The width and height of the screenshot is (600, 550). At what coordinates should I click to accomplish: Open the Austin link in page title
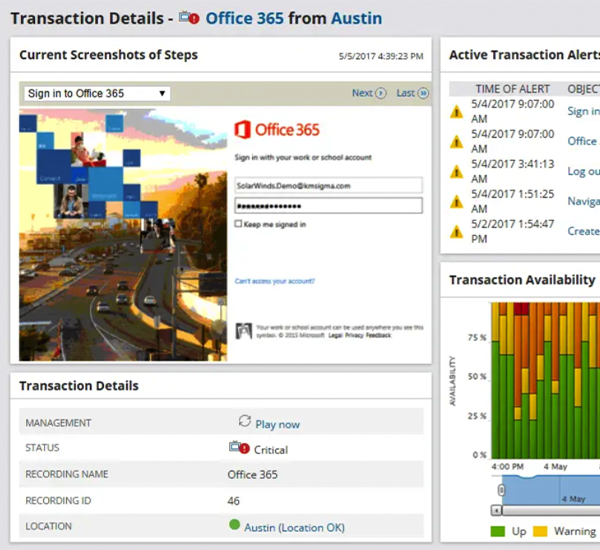coord(356,18)
